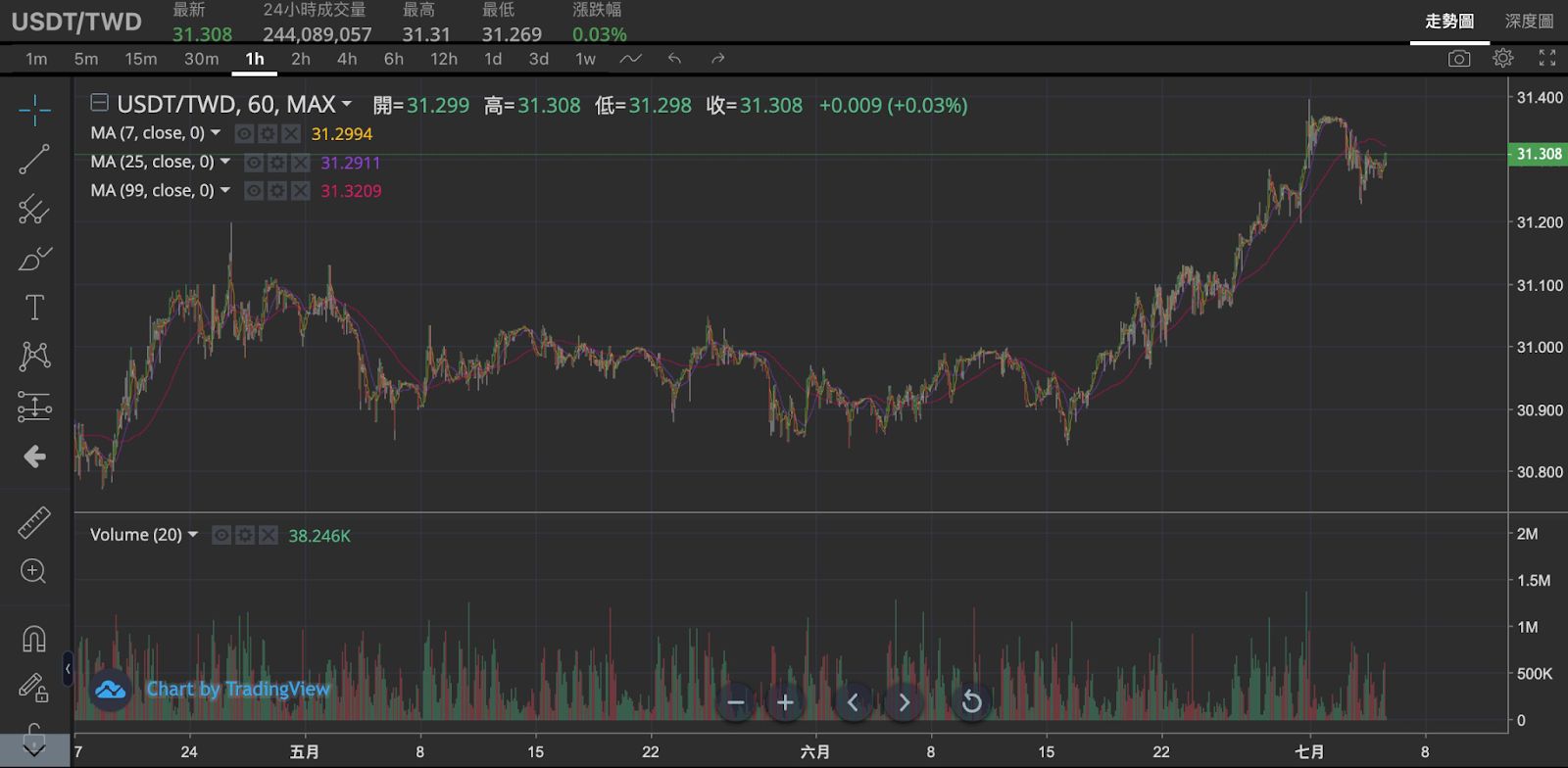Click the USDT/TWD pair title
Image resolution: width=1568 pixels, height=768 pixels.
pos(76,22)
